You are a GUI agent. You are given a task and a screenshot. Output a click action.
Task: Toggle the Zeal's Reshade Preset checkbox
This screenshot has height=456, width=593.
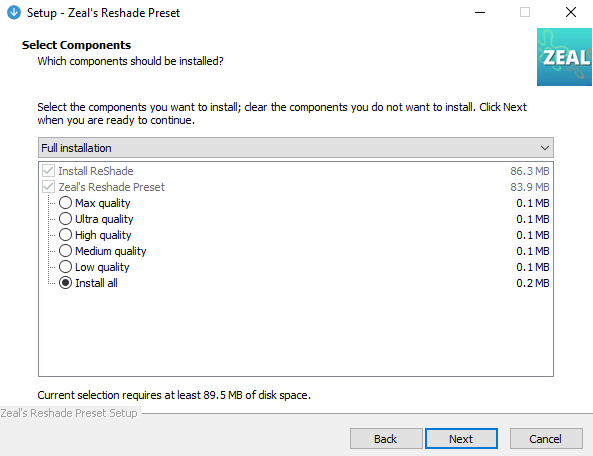tap(48, 187)
